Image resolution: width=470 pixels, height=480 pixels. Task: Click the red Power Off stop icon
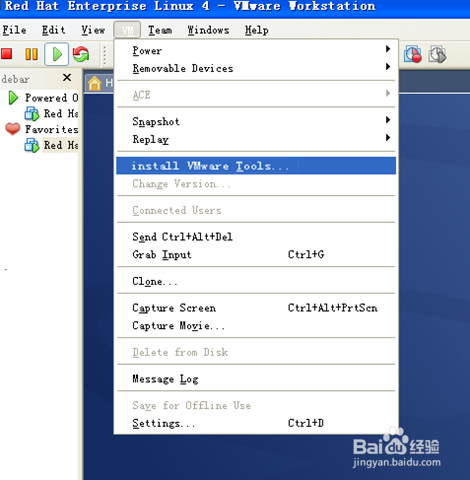tap(6, 54)
